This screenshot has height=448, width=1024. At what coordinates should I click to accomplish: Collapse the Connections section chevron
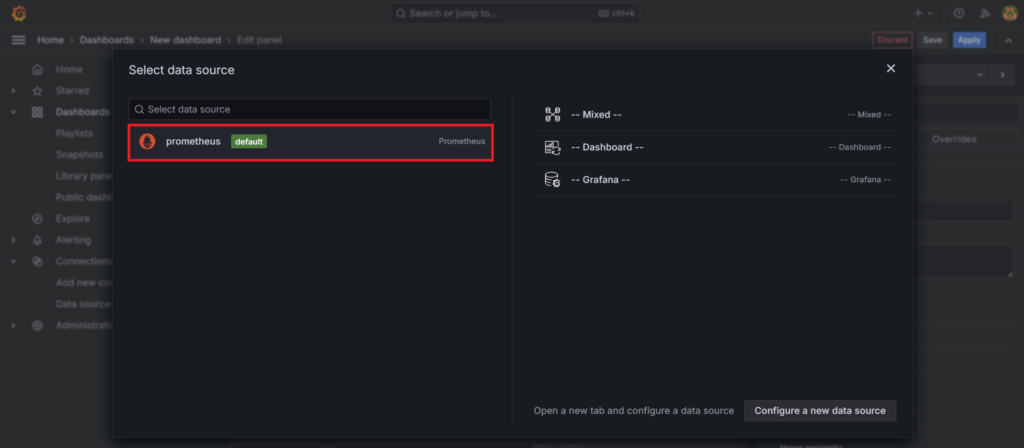13,261
